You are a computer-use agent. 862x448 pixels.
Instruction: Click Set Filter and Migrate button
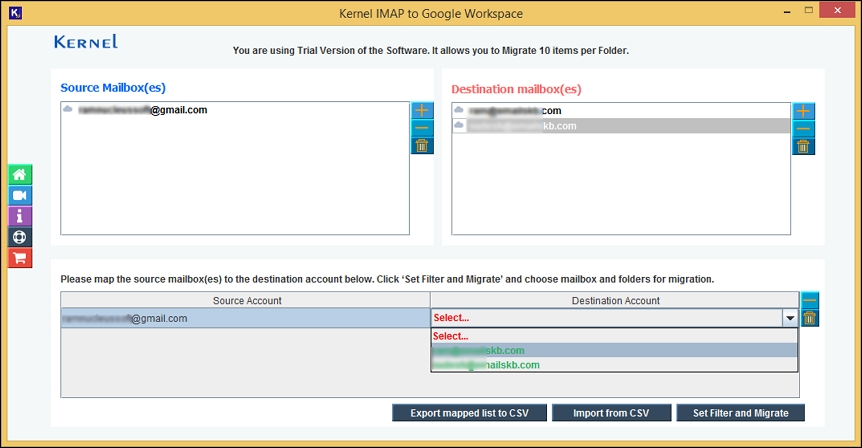point(741,413)
